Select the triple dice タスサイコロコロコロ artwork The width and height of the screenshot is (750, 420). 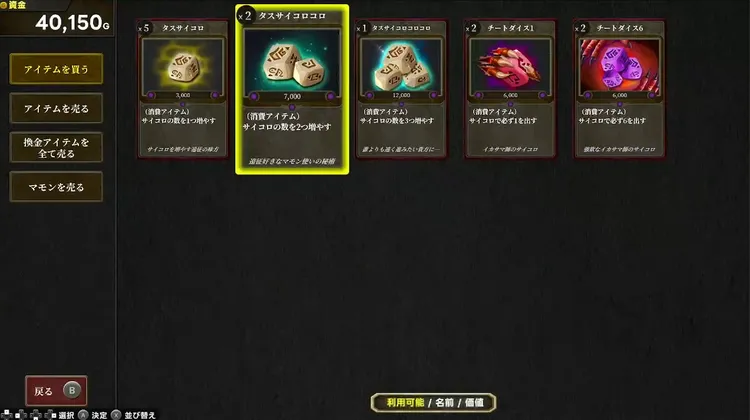point(401,65)
